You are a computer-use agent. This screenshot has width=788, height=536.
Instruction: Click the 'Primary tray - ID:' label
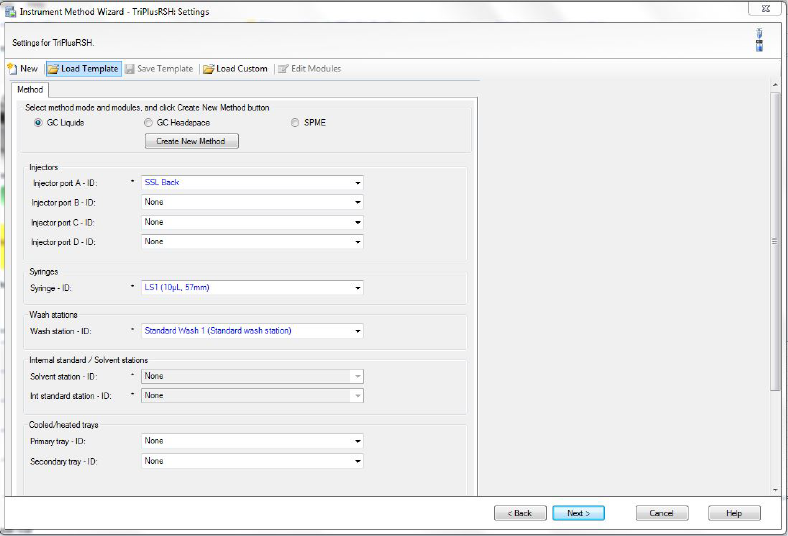[x=58, y=442]
